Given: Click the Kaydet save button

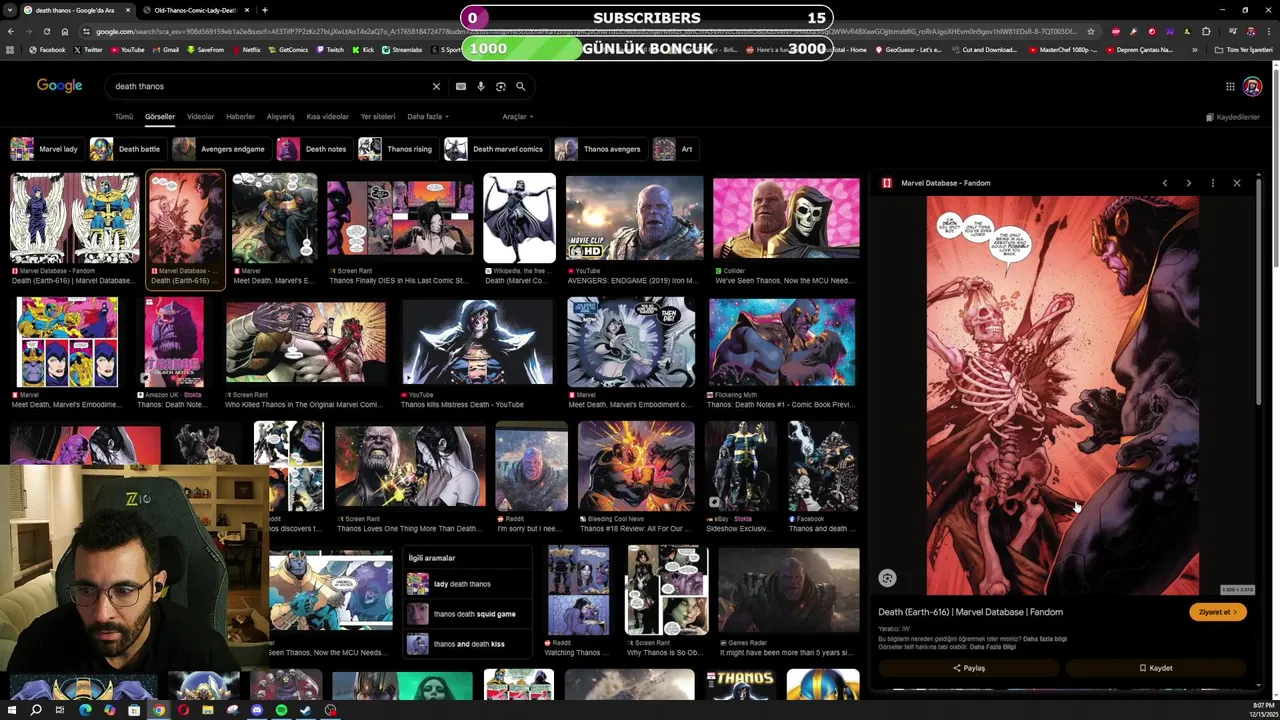Looking at the screenshot, I should click(1155, 668).
